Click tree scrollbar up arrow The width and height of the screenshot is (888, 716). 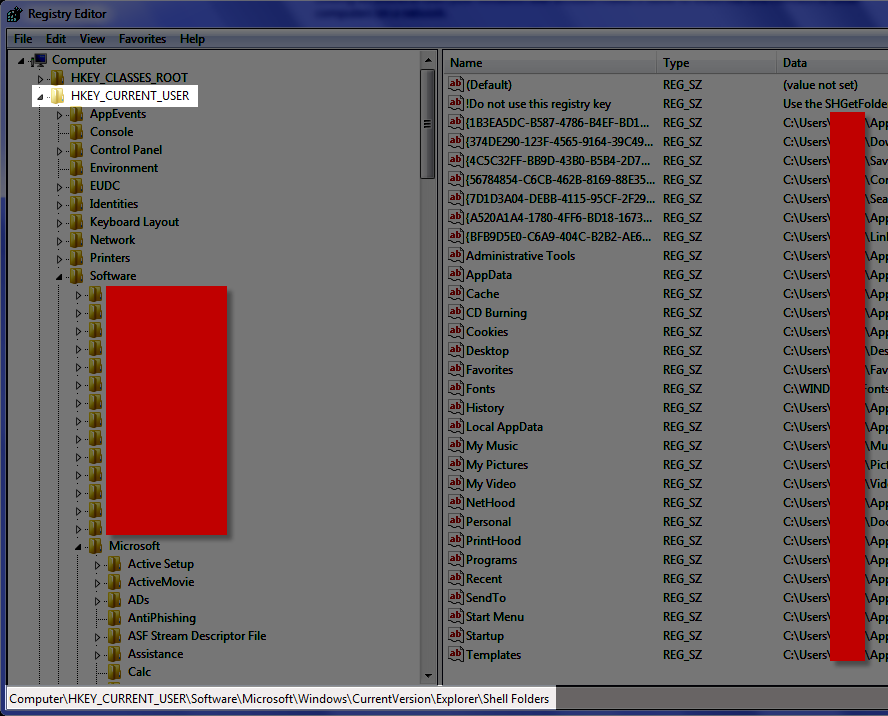click(x=428, y=59)
